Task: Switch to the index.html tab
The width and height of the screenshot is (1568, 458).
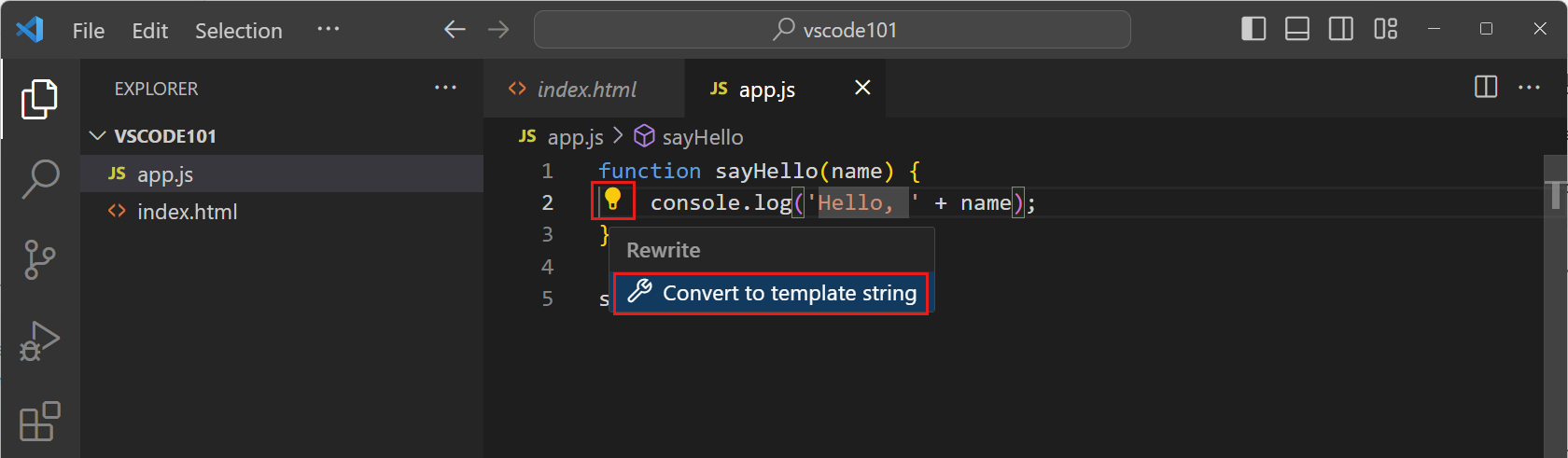Action: coord(585,90)
